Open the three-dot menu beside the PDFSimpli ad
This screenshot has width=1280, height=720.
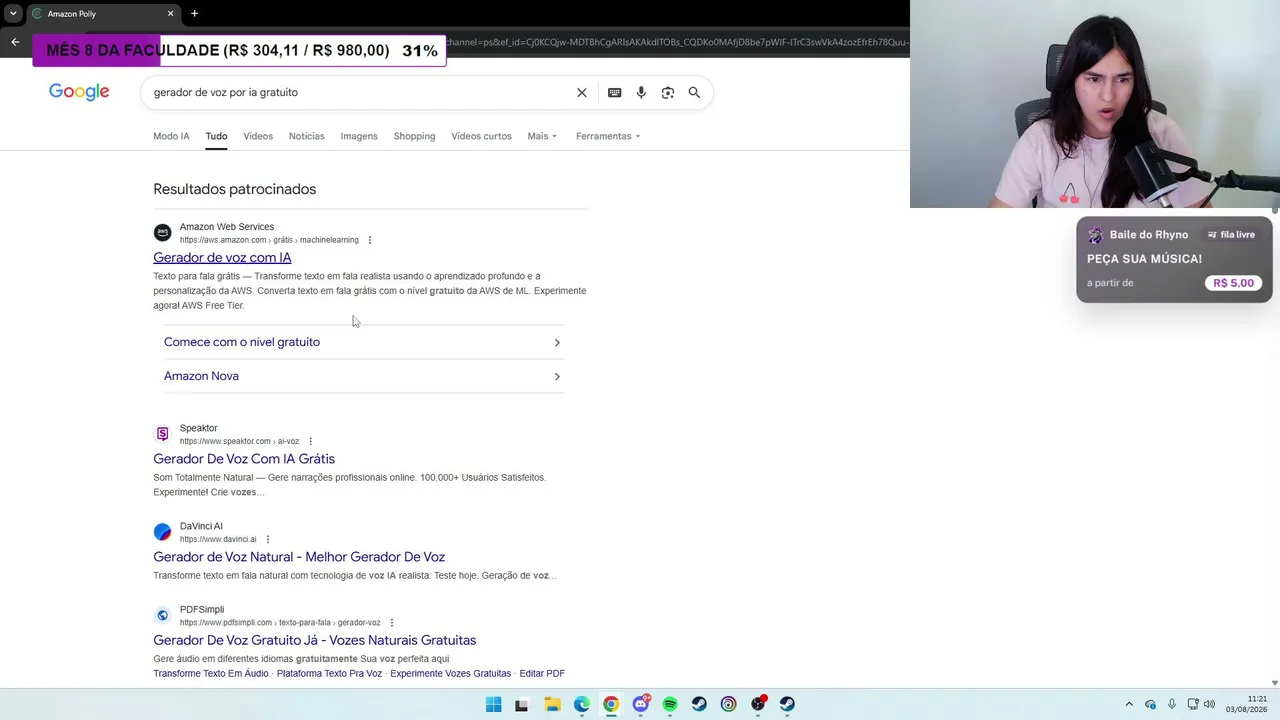coord(392,622)
